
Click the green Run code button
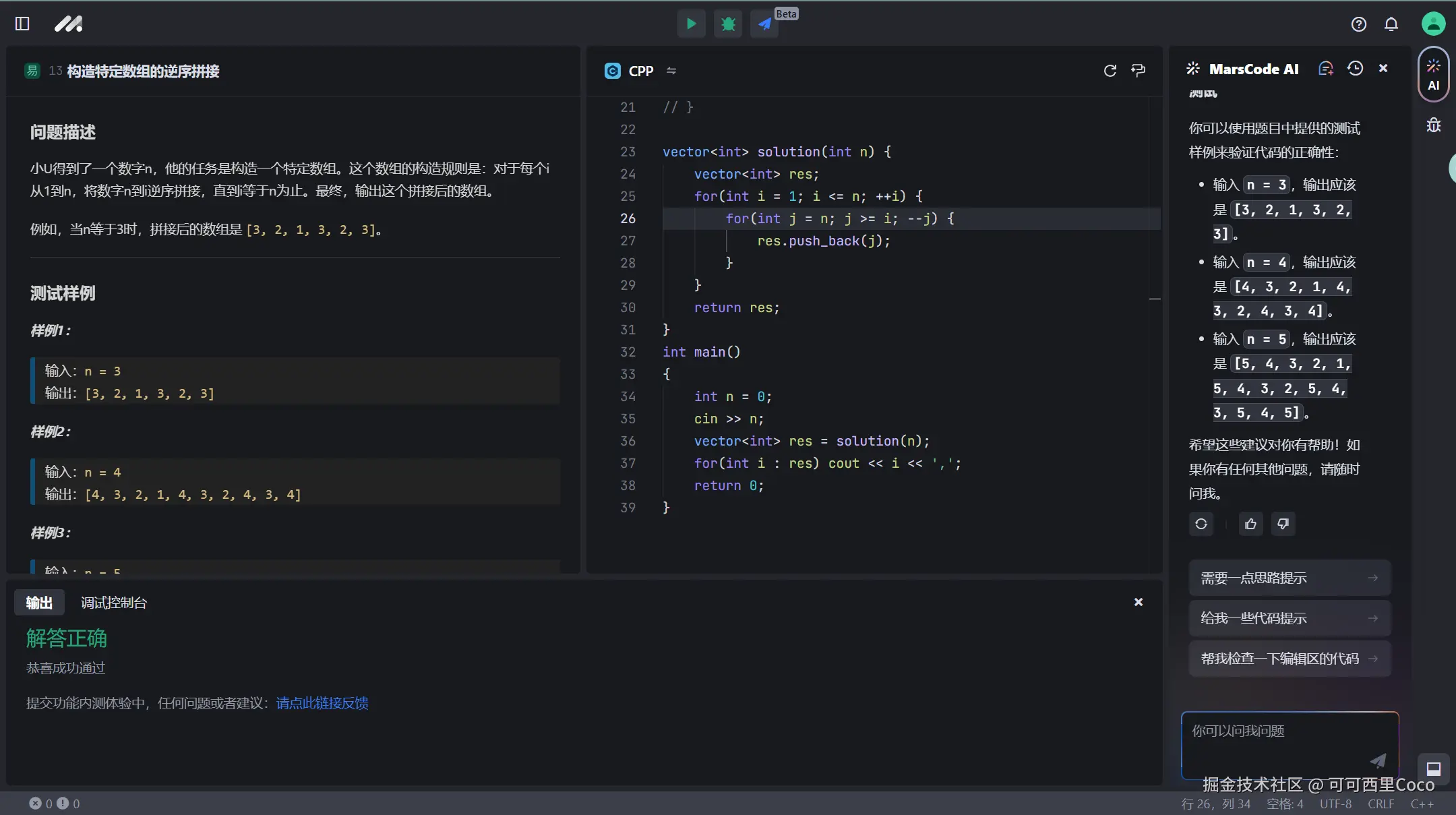(691, 24)
